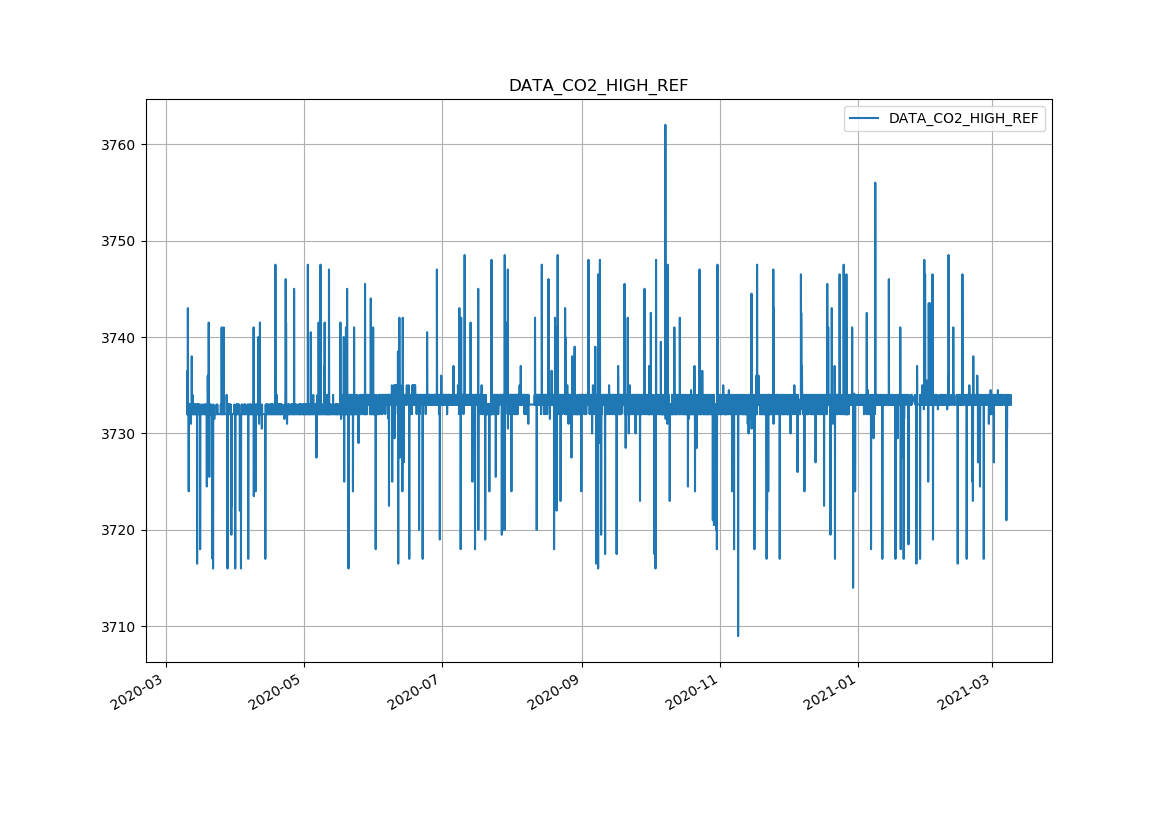Viewport: 1169px width, 827px height.
Task: Select the 3710 y-axis tick label
Action: (118, 627)
